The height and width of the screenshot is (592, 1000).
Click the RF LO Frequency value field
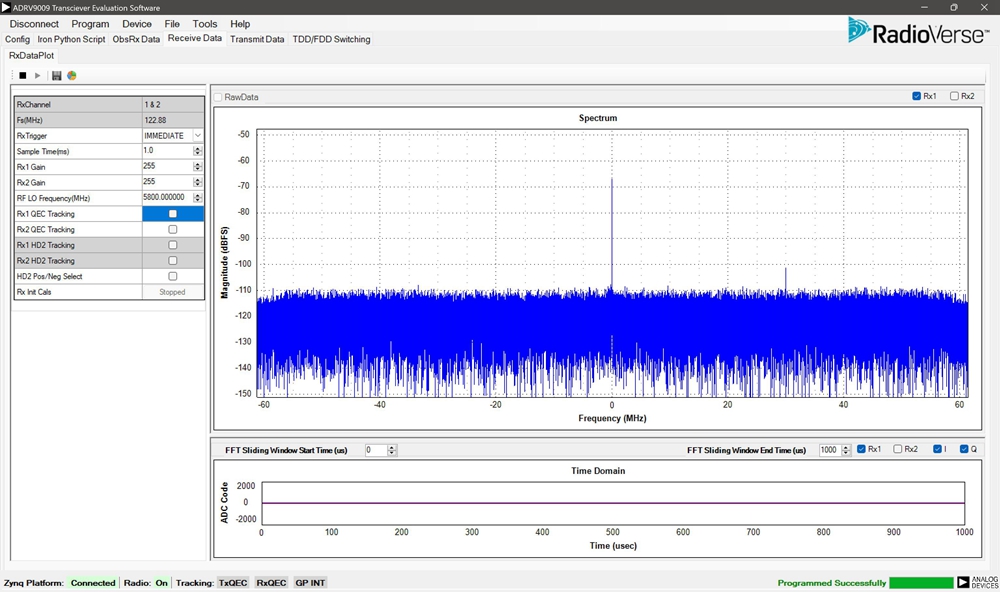[x=165, y=198]
